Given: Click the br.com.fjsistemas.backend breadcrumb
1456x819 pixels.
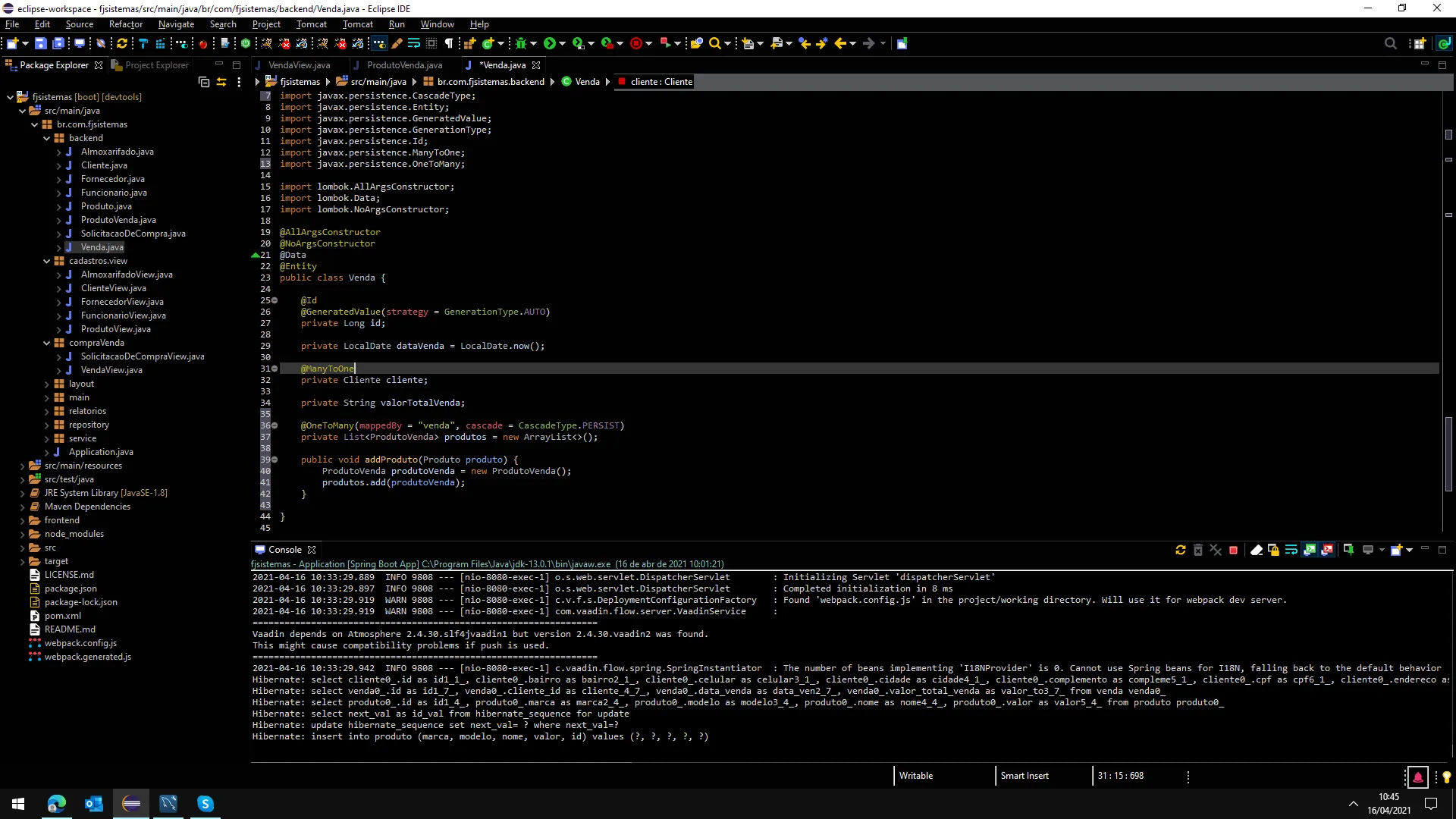Looking at the screenshot, I should click(x=490, y=82).
